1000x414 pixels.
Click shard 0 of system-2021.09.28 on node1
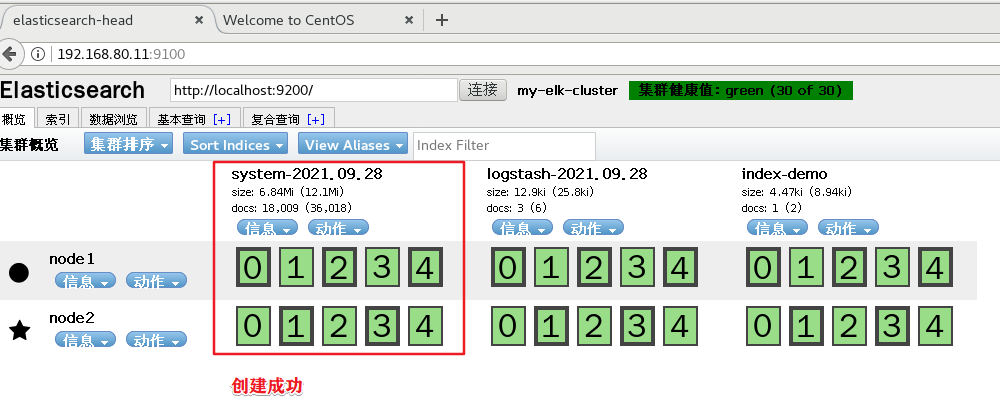tap(253, 267)
